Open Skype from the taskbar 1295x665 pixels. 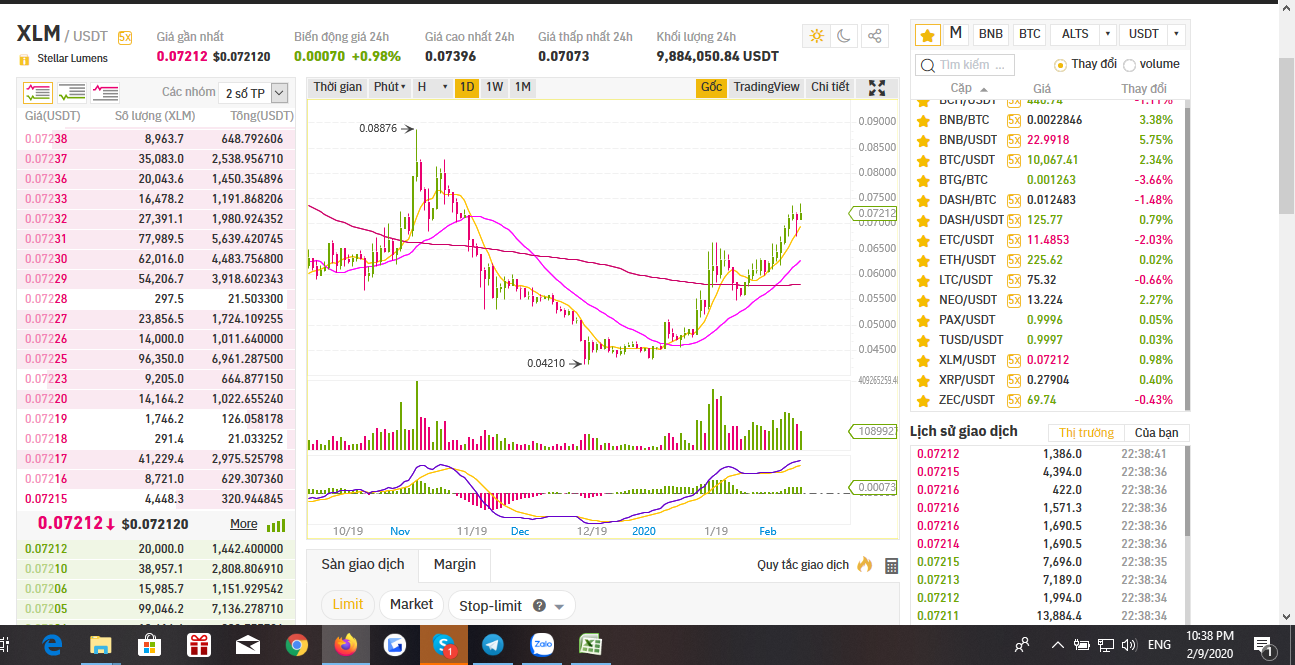pos(443,645)
